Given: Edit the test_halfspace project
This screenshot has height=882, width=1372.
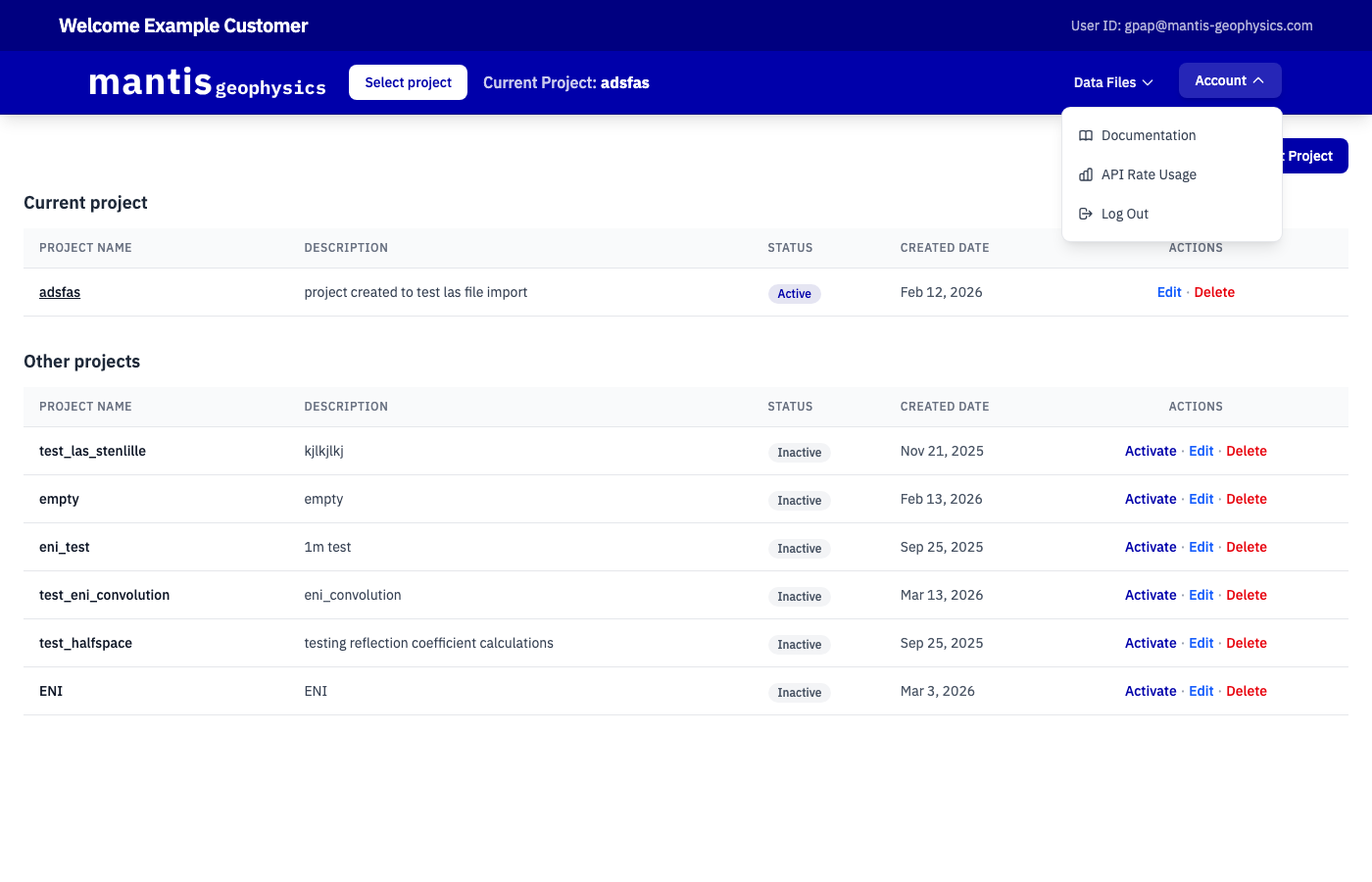Looking at the screenshot, I should pyautogui.click(x=1201, y=643).
